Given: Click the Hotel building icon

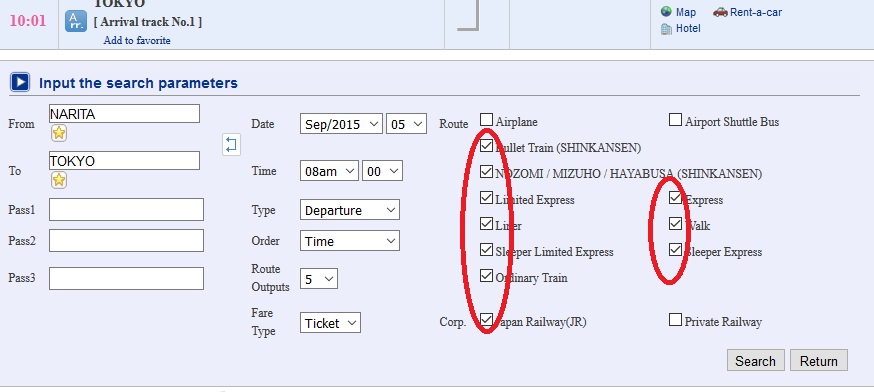Looking at the screenshot, I should click(x=666, y=28).
